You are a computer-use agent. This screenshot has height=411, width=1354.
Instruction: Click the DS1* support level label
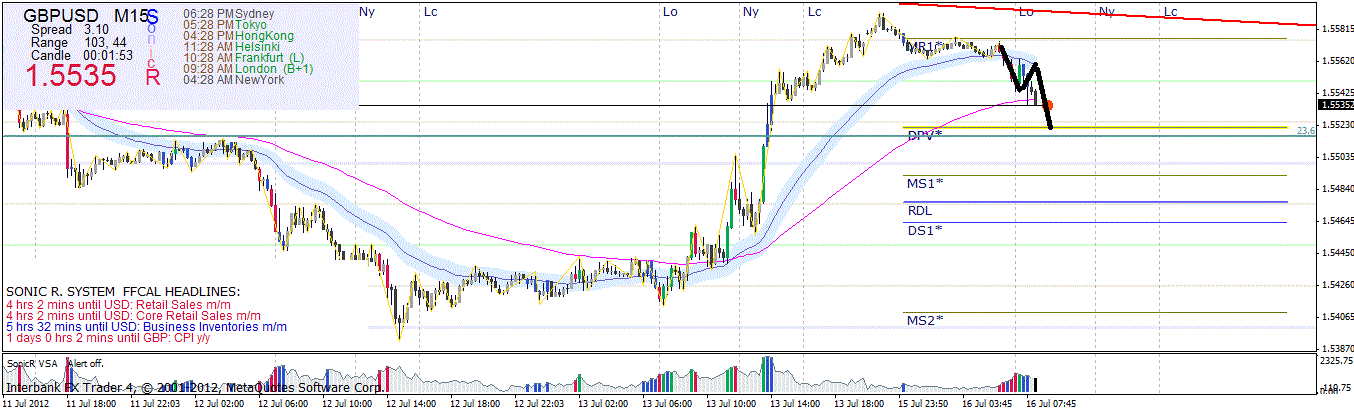point(925,230)
